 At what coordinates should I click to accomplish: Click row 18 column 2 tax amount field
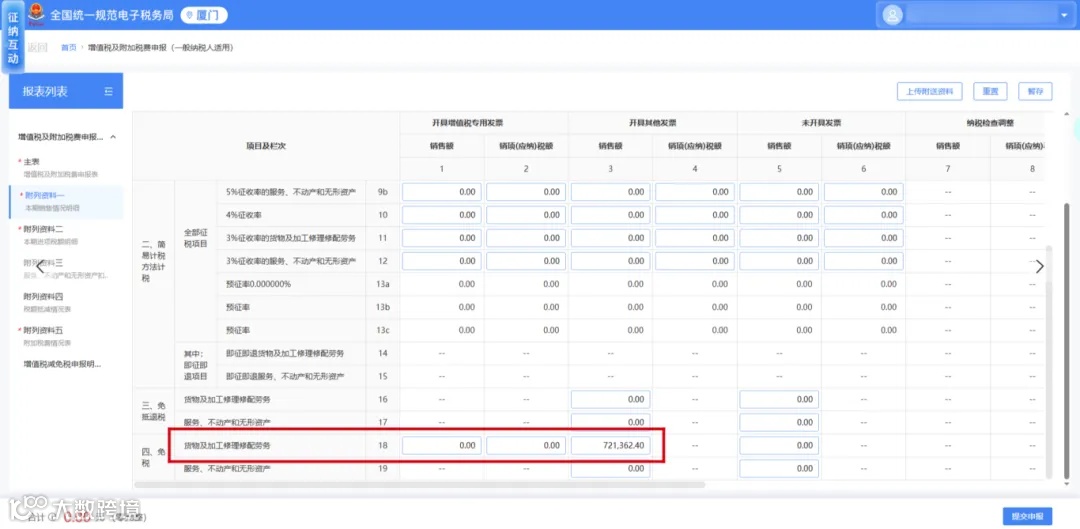click(x=526, y=446)
